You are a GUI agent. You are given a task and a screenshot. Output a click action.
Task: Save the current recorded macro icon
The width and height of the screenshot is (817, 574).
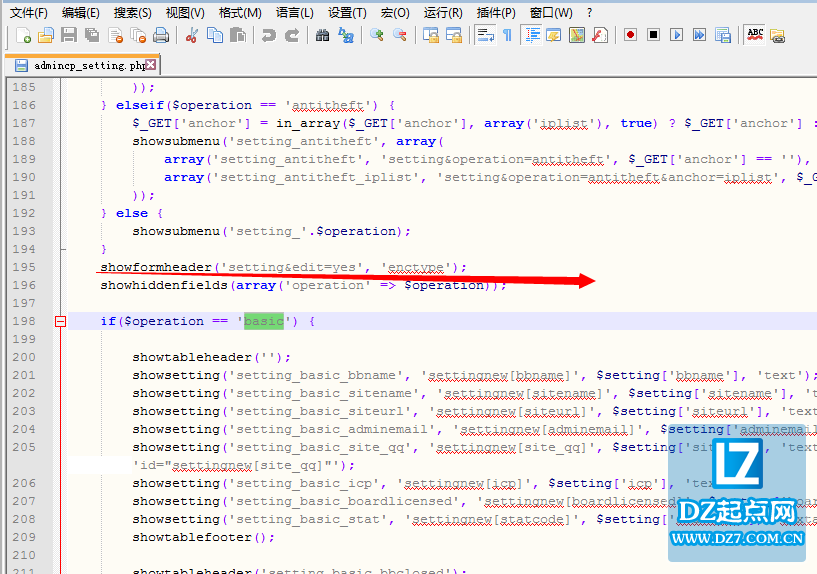click(x=723, y=35)
